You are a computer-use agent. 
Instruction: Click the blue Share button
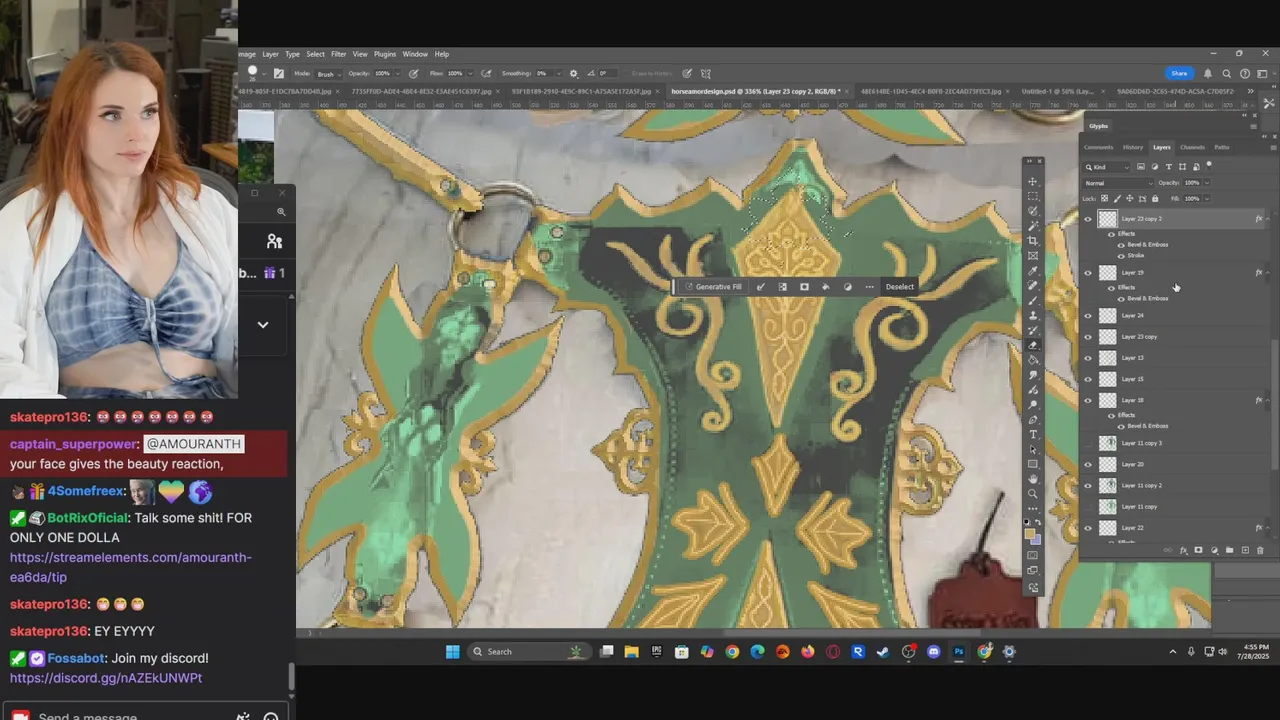tap(1179, 73)
